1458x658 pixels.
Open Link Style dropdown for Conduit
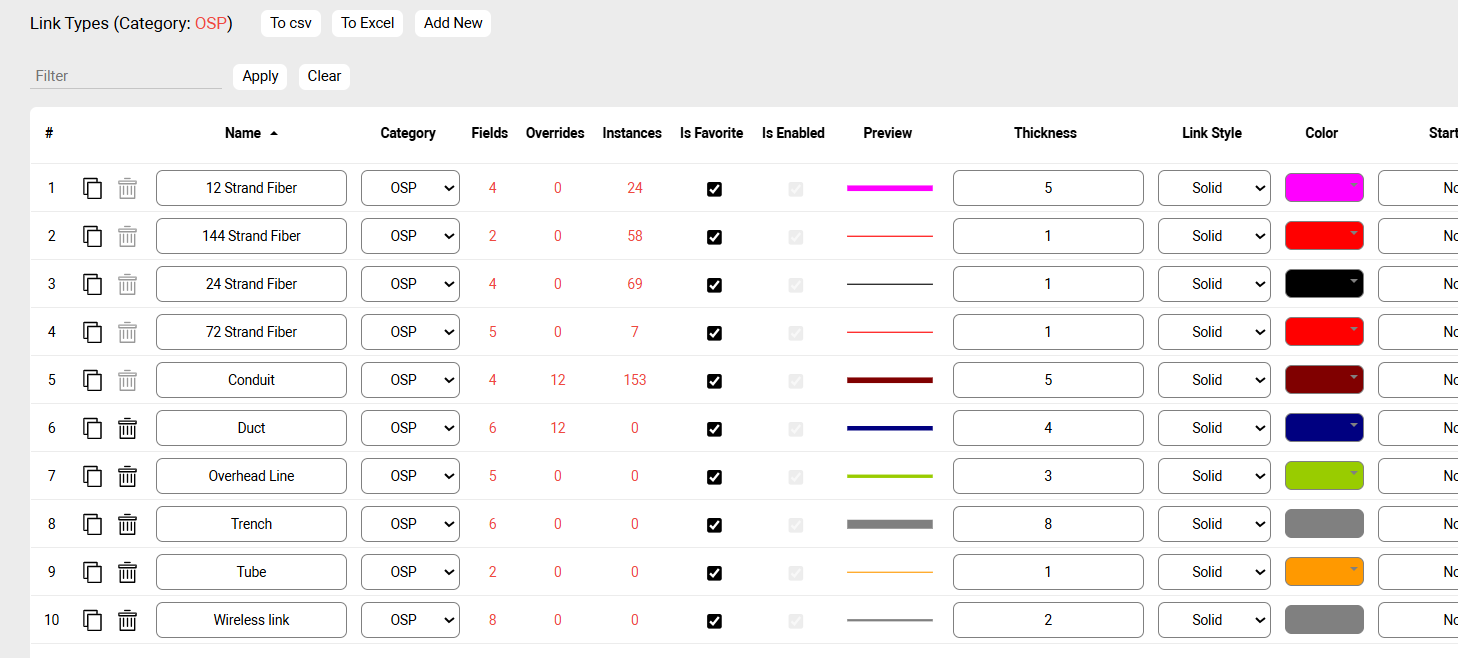[1213, 380]
